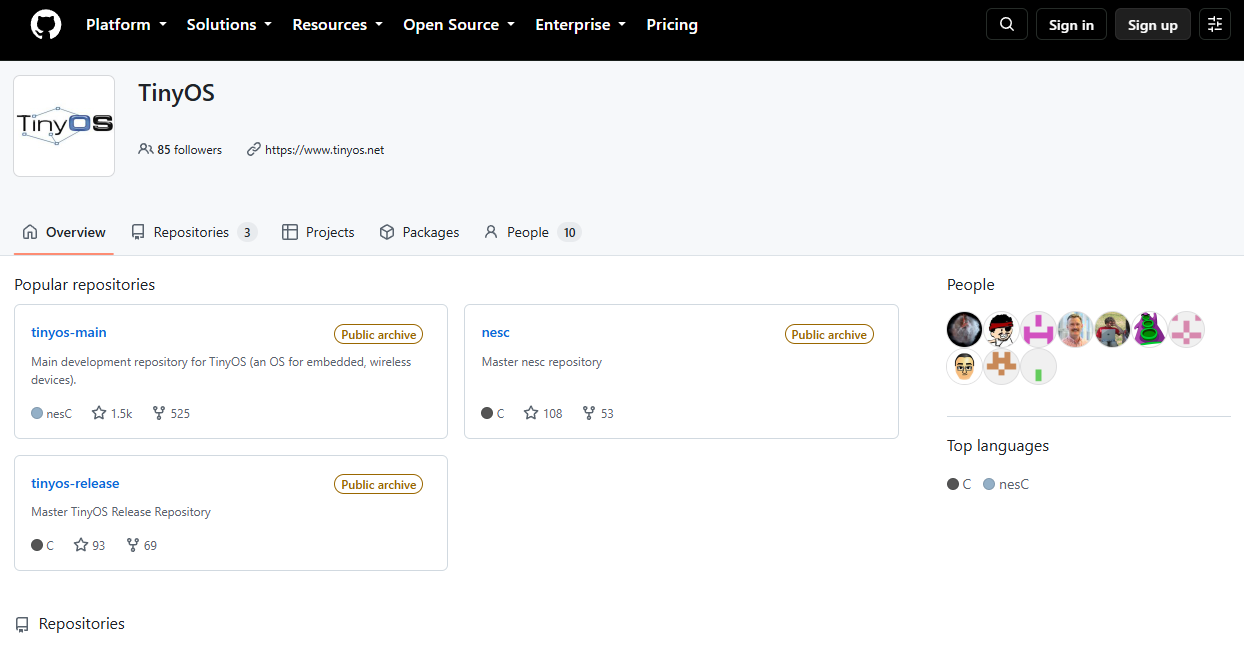
Task: Click tinyos-main description text
Action: [x=221, y=371]
